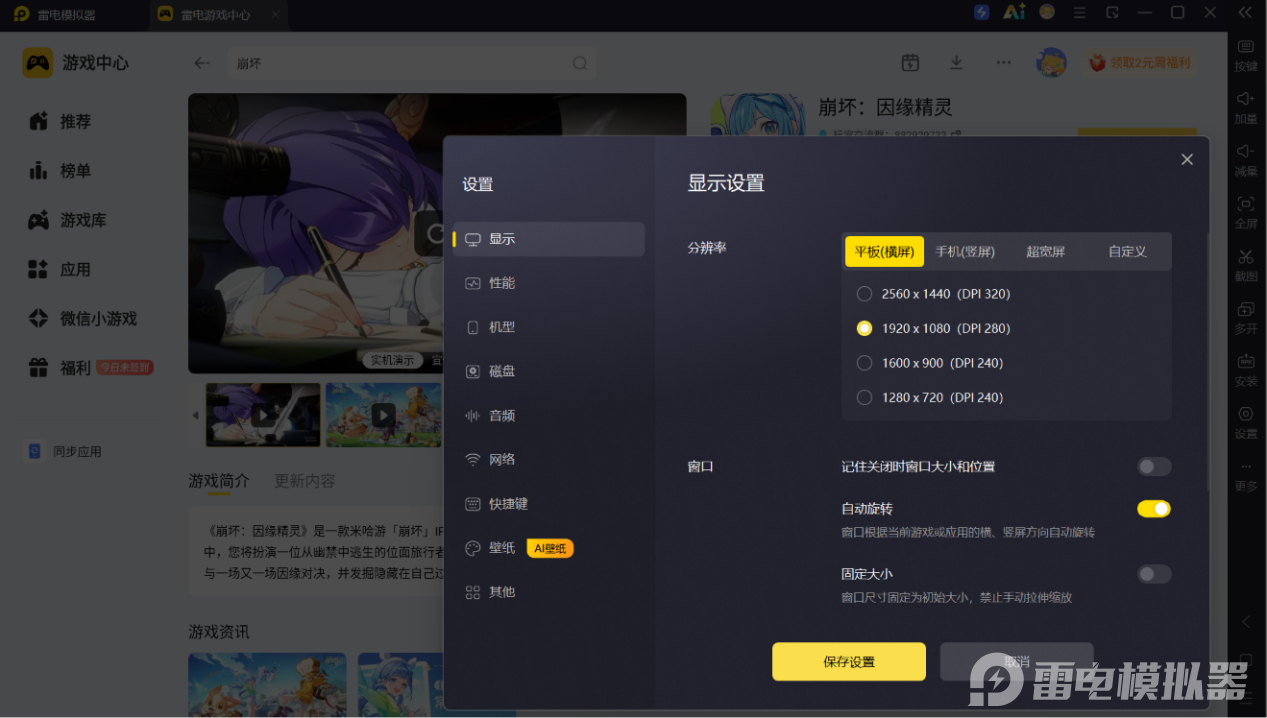The width and height of the screenshot is (1267, 718).
Task: Open 磁盘 section in settings list
Action: 548,371
